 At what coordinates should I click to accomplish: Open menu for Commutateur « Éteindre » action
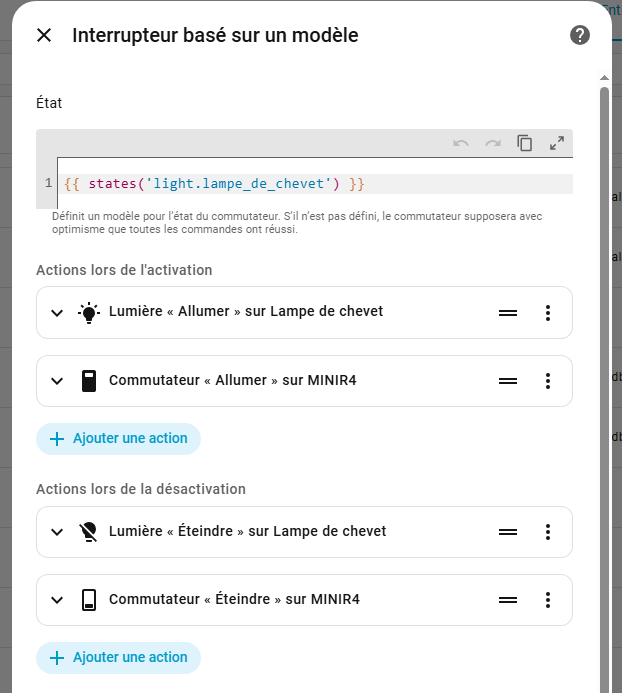(548, 600)
